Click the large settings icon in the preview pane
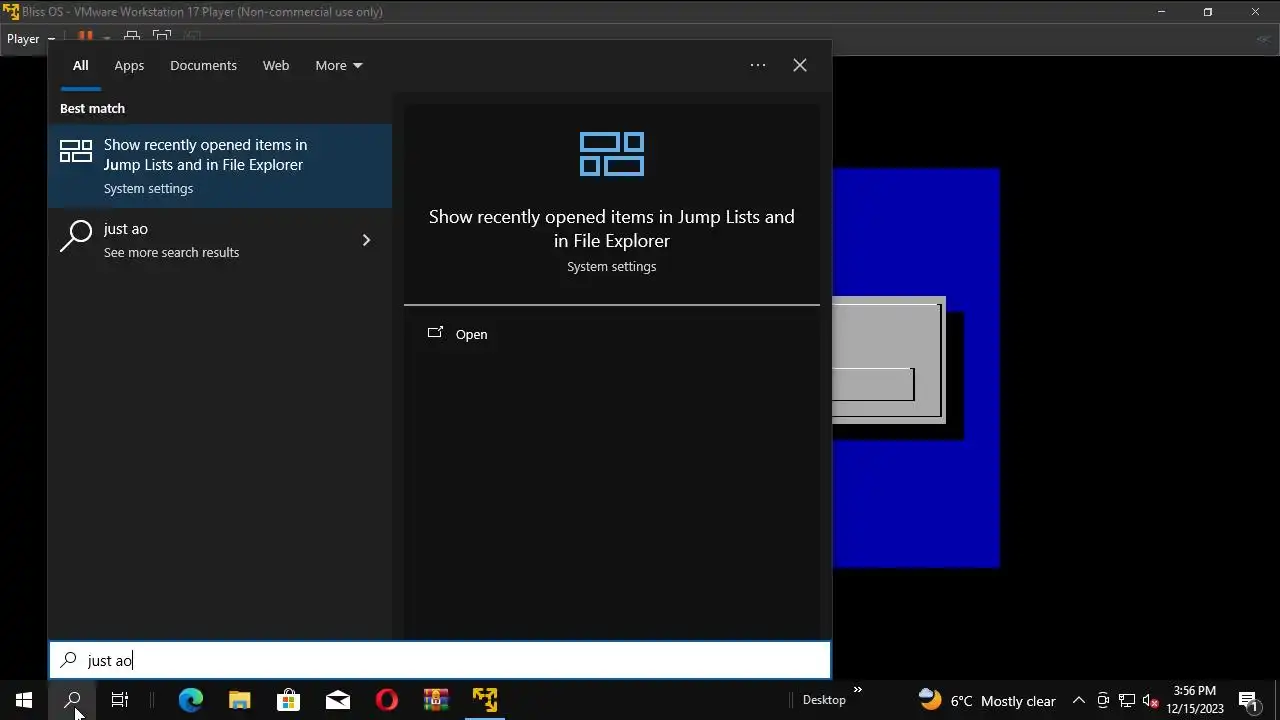 coord(612,154)
